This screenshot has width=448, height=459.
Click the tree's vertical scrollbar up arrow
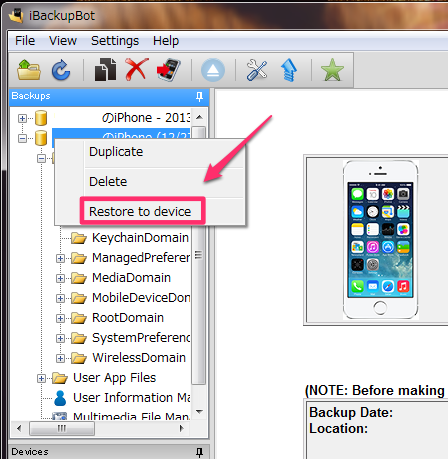pos(199,117)
